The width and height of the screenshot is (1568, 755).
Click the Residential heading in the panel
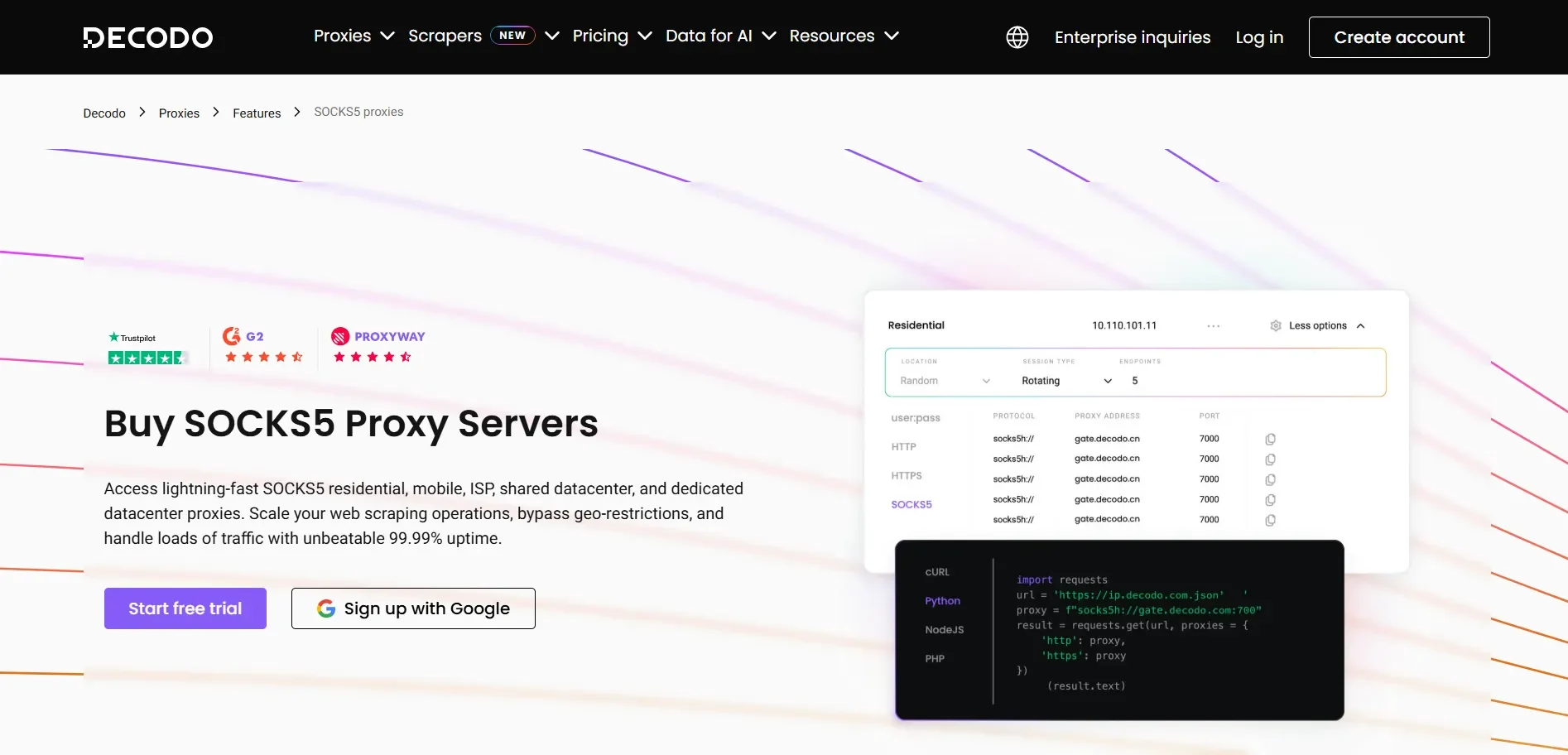coord(916,325)
